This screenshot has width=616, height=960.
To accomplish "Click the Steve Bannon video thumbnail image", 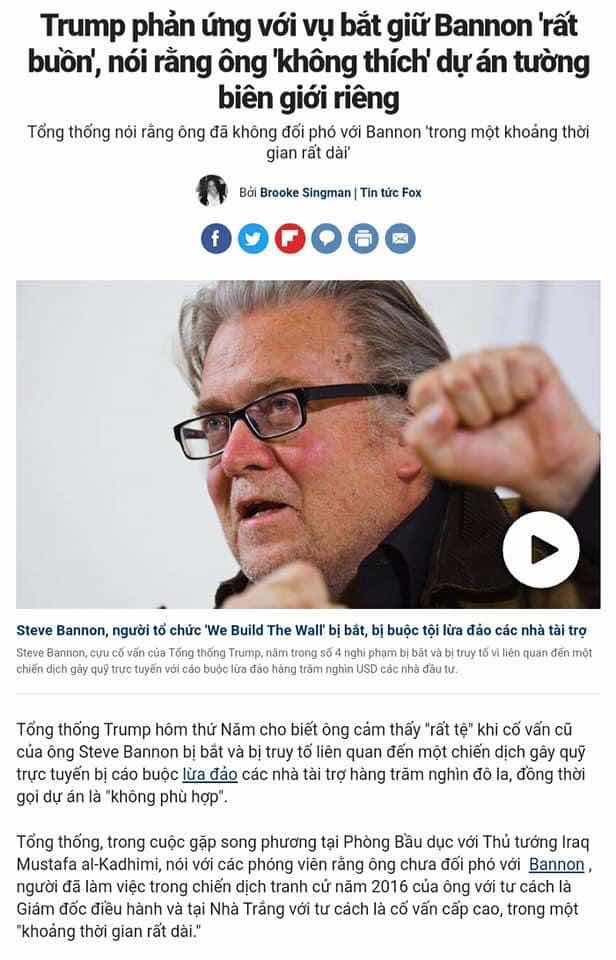I will [x=308, y=444].
